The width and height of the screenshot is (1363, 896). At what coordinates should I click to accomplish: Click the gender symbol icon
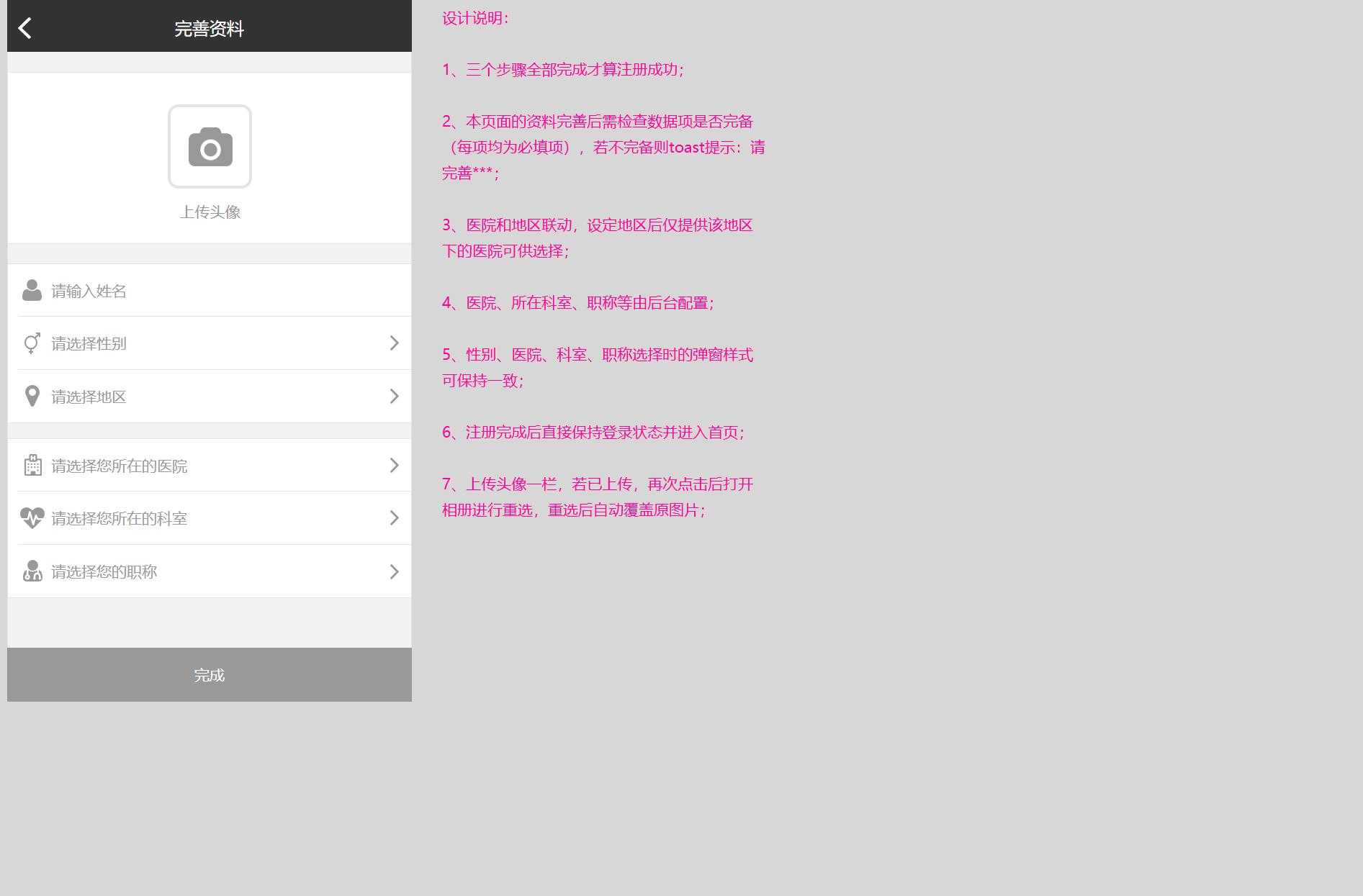point(32,343)
